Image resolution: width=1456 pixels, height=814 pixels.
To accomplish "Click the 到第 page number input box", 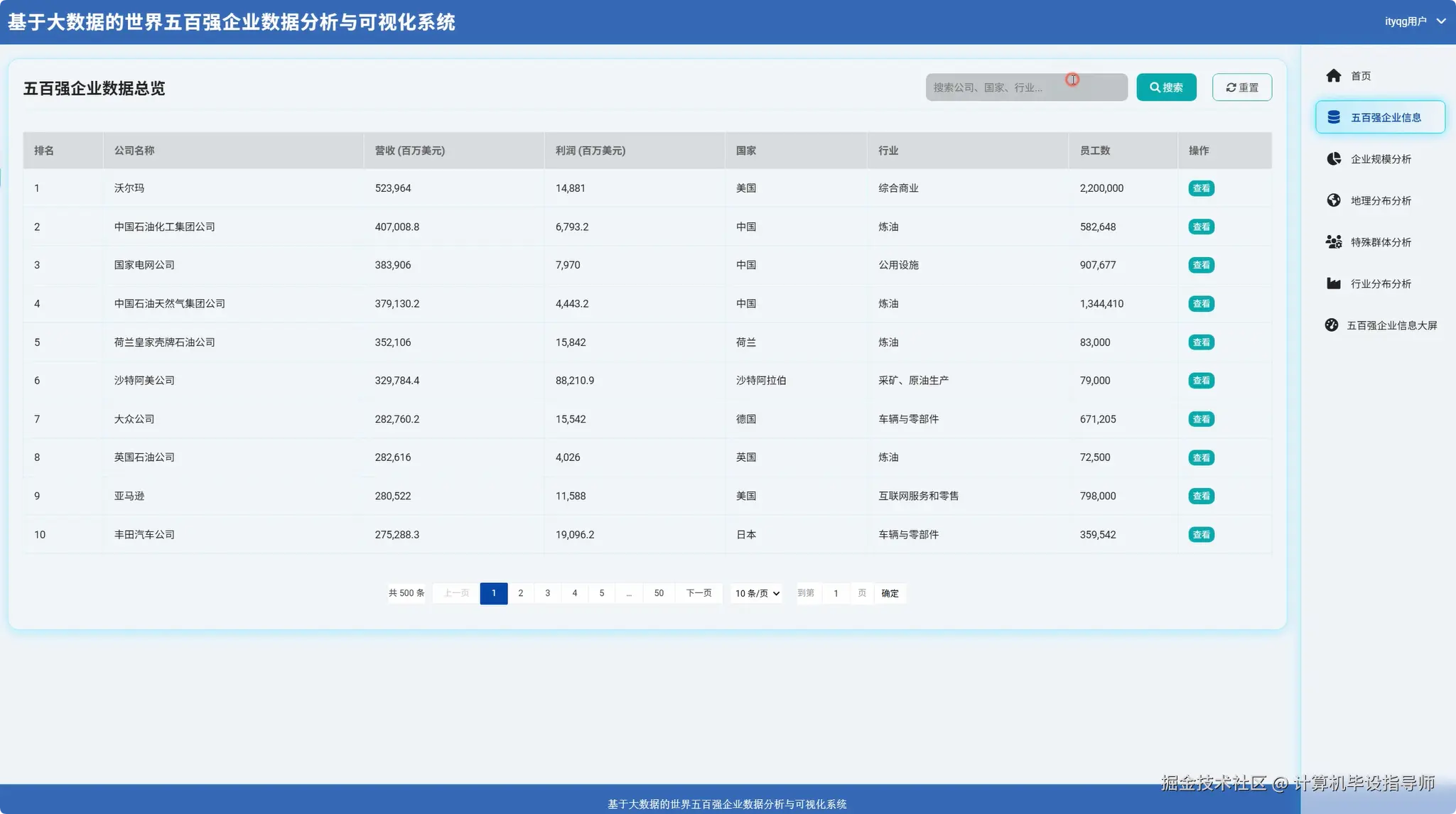I will pyautogui.click(x=836, y=592).
